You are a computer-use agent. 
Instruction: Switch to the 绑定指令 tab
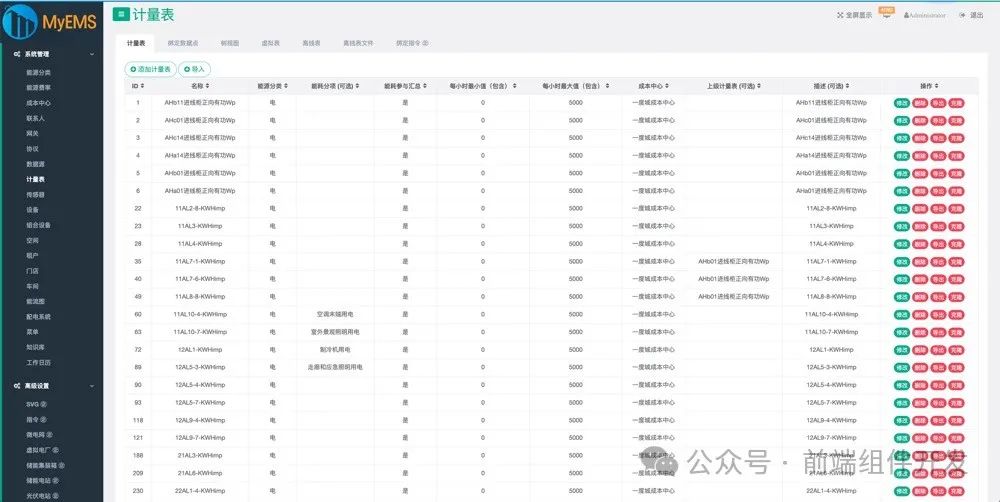[x=412, y=43]
